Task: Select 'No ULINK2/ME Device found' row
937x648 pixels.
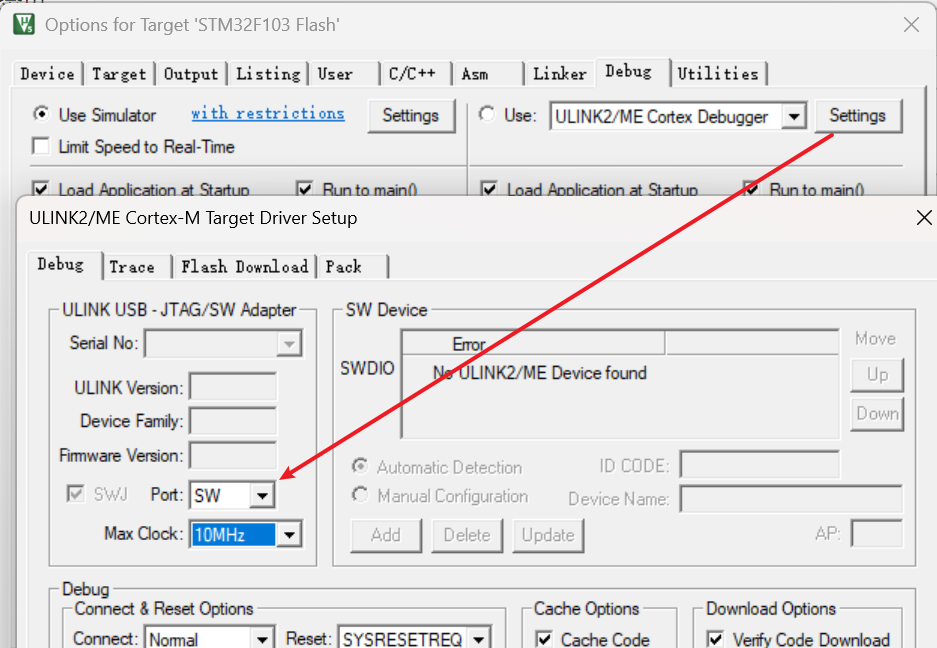Action: [x=540, y=373]
